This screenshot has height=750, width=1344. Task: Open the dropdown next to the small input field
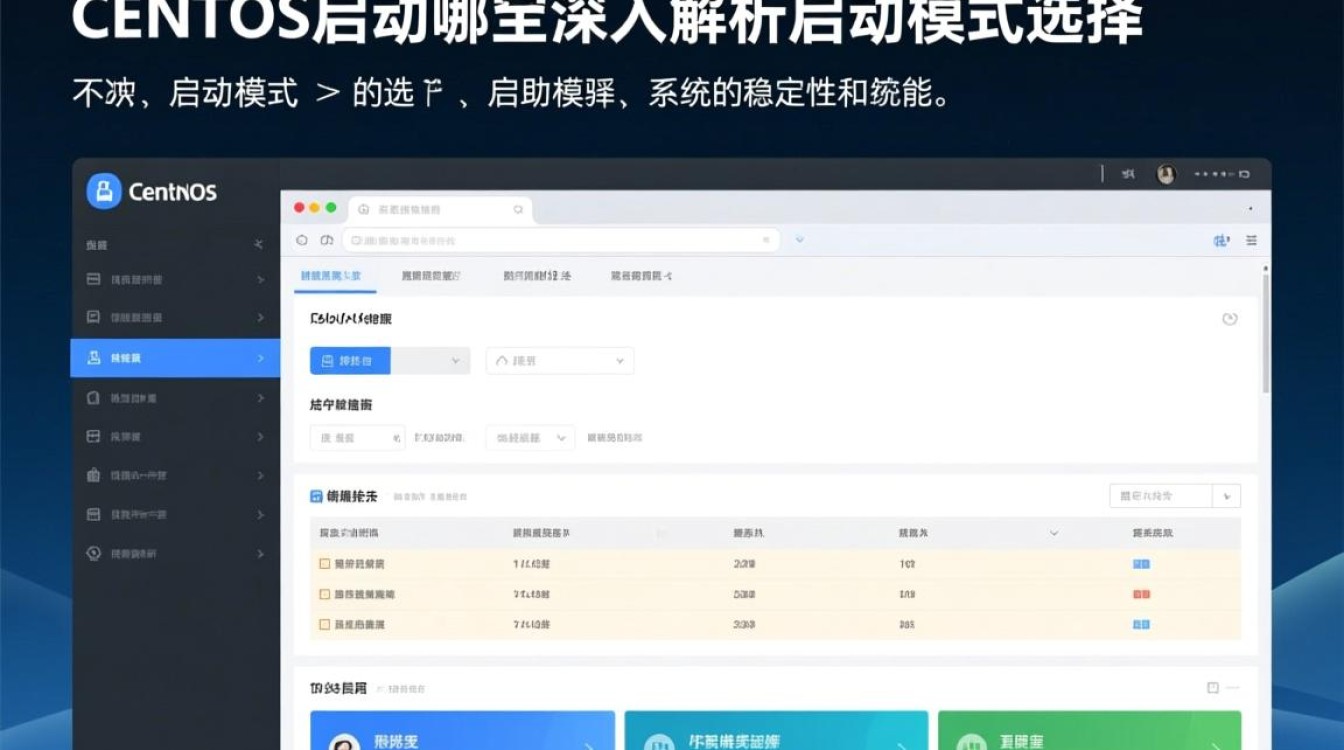[x=530, y=437]
